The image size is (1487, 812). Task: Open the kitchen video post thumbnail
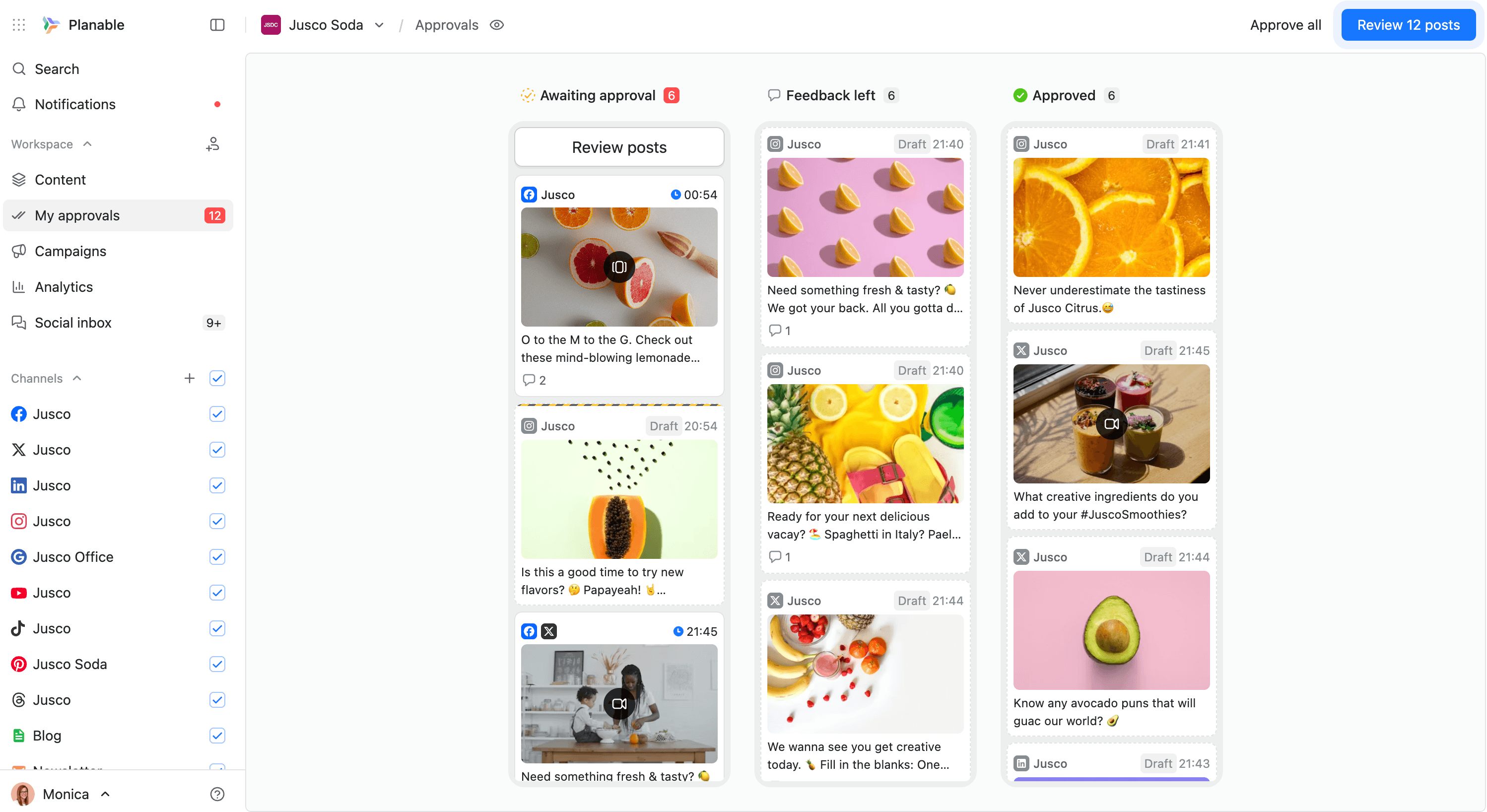pos(619,704)
